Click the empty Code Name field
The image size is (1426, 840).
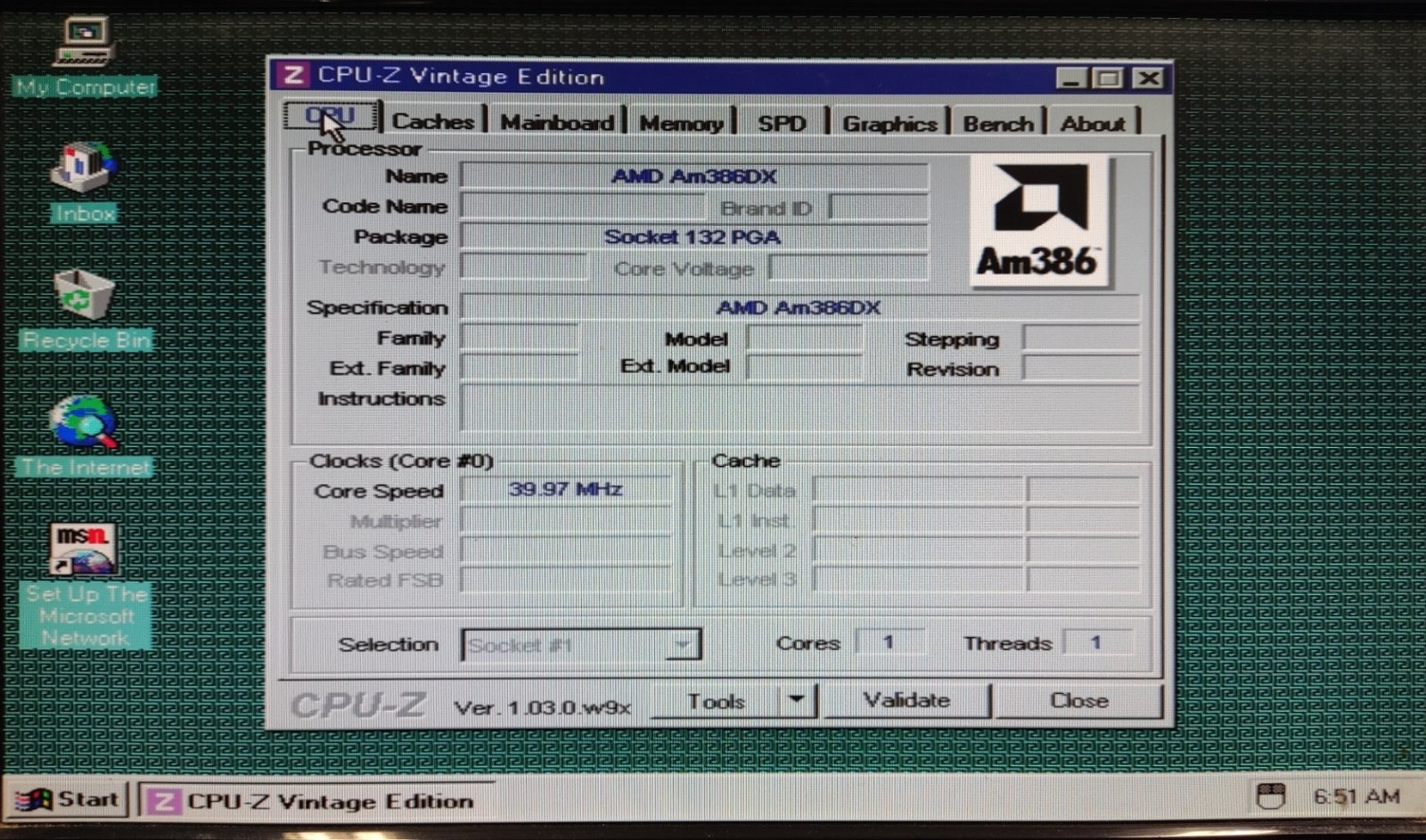pyautogui.click(x=582, y=207)
